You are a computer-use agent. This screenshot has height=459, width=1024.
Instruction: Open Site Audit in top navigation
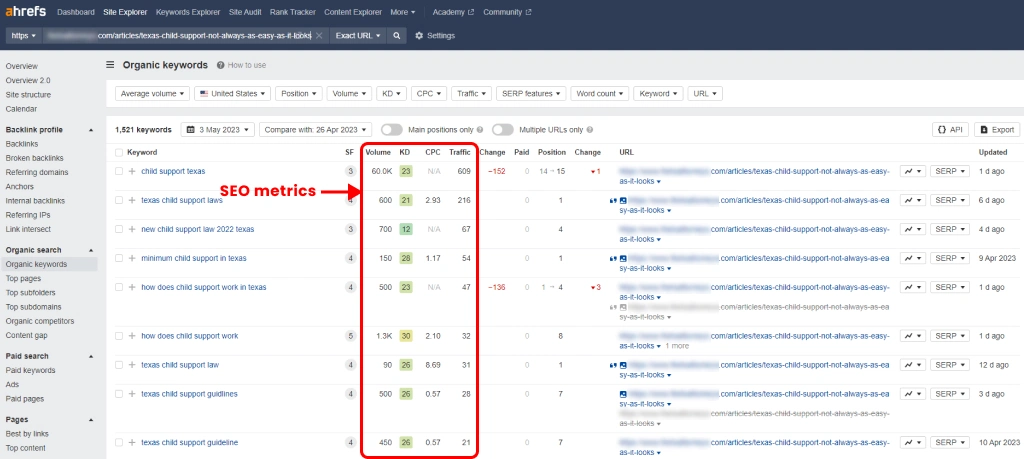(246, 12)
